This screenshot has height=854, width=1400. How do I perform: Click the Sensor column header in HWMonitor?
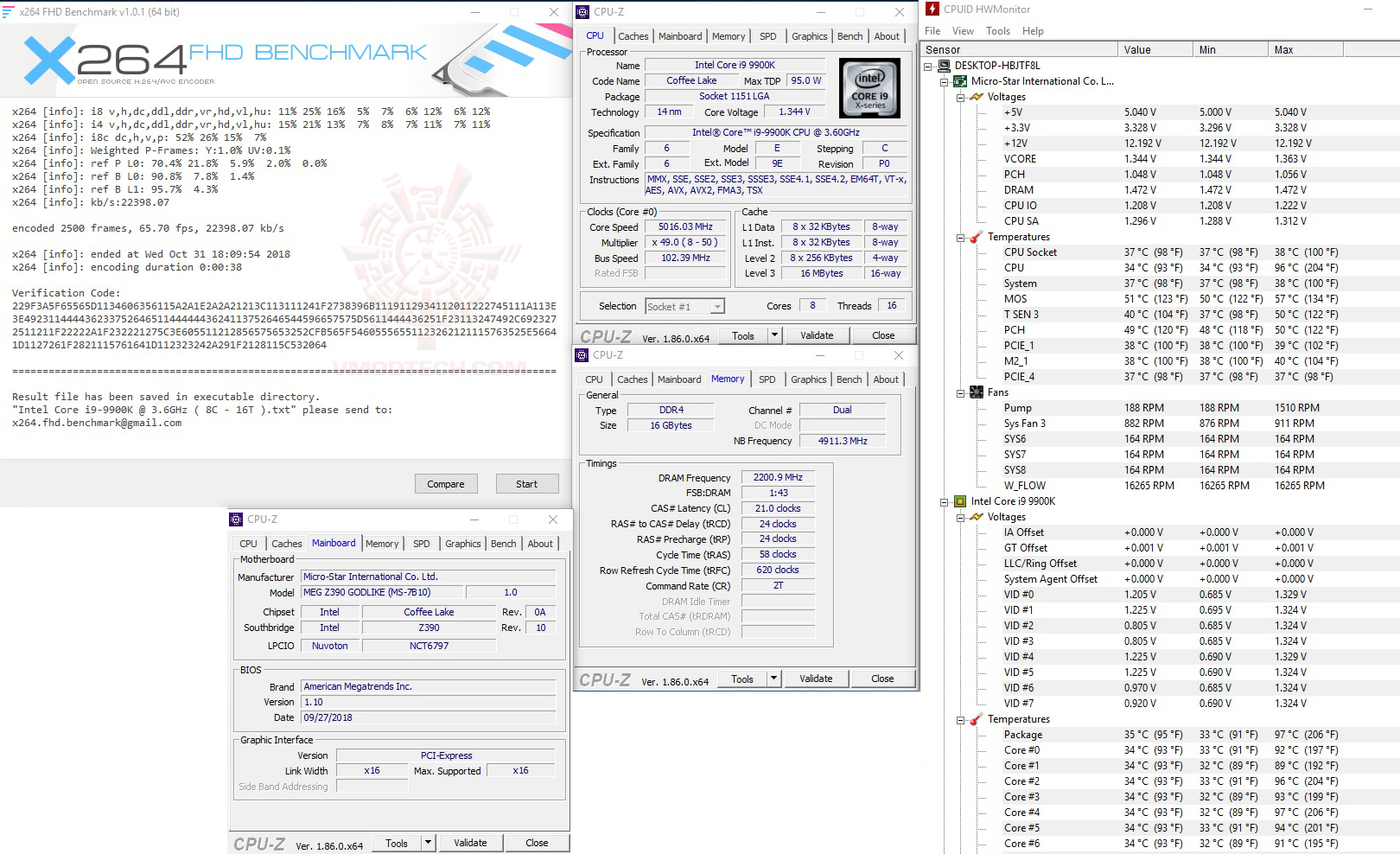click(x=942, y=49)
